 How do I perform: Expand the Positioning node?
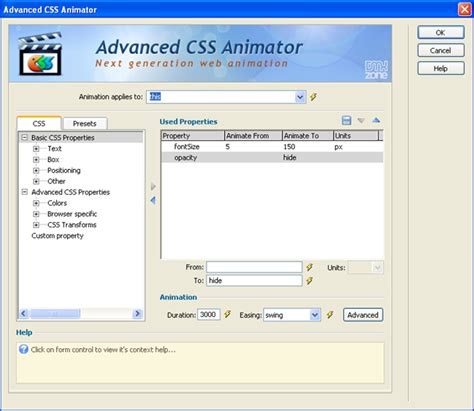click(x=36, y=170)
